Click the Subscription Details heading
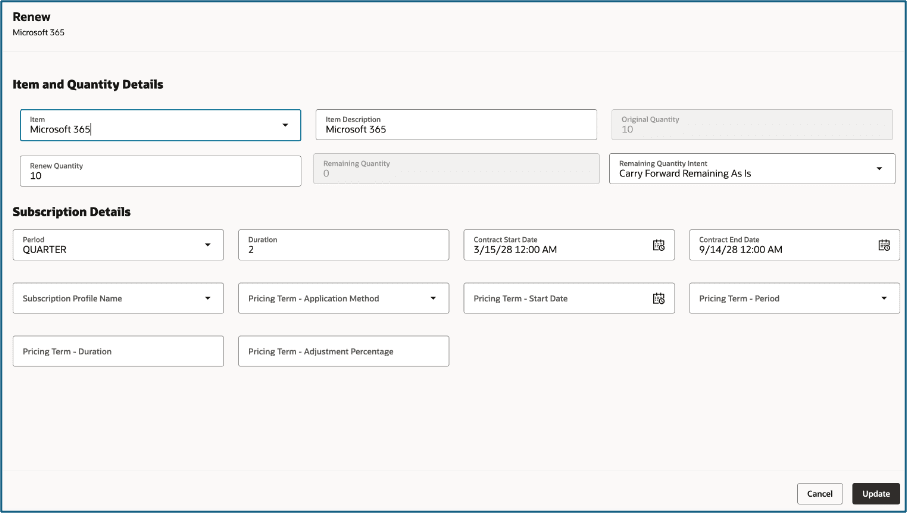 click(x=72, y=212)
